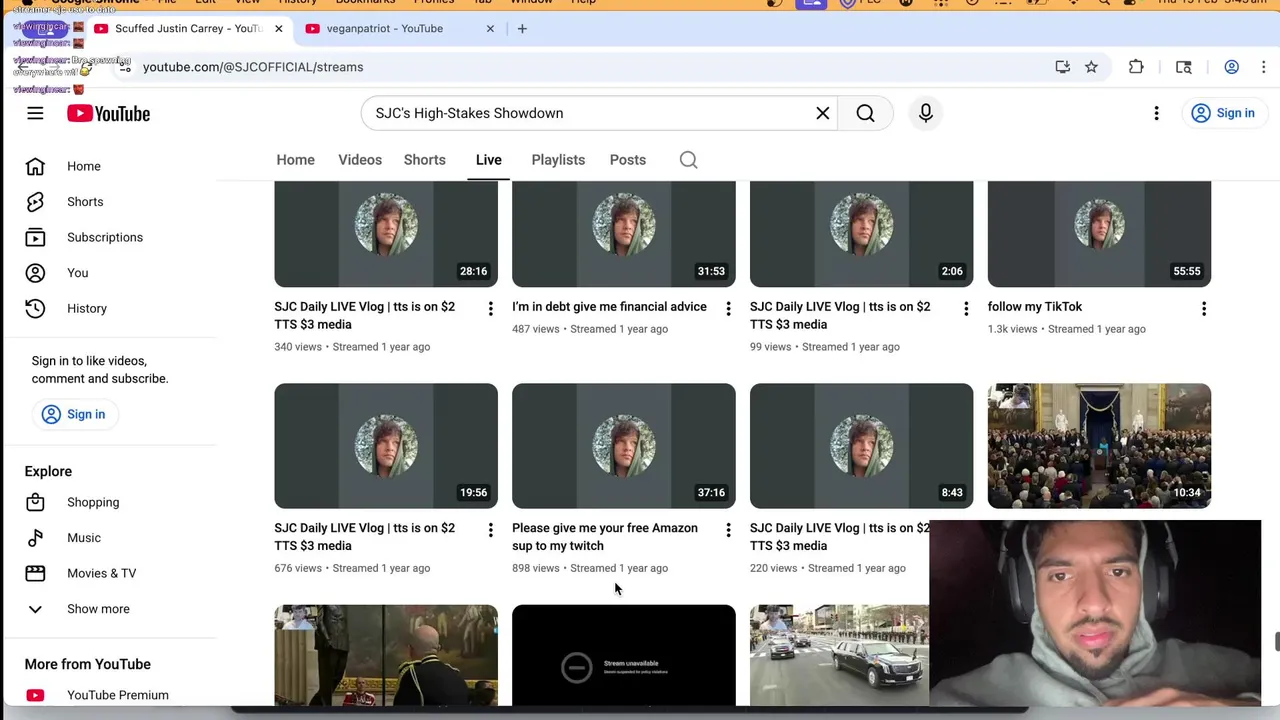Open the YouTube hamburger guide menu
1280x720 pixels.
35,113
